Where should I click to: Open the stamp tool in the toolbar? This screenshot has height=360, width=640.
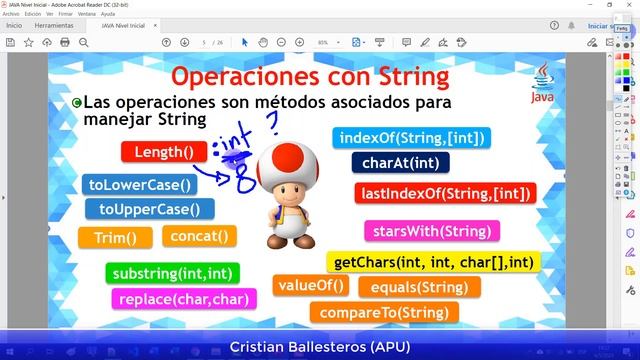coord(461,42)
